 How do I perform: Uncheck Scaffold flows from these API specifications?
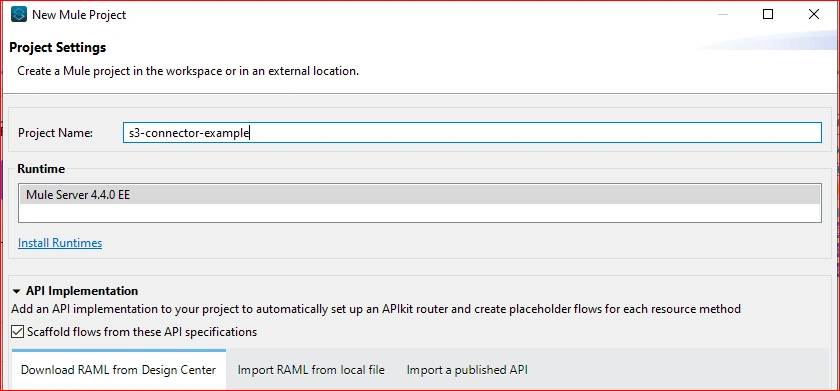18,332
